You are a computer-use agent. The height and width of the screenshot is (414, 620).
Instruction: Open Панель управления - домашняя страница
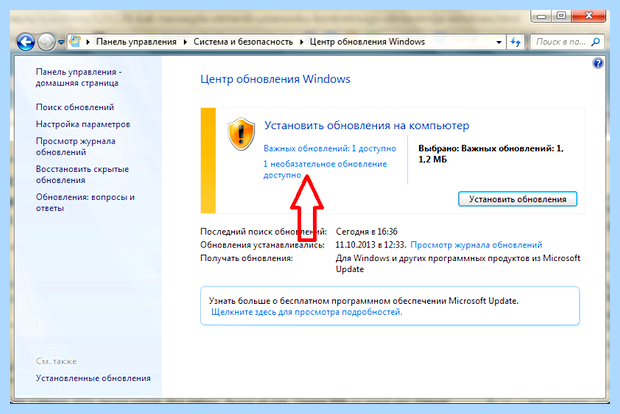(79, 78)
